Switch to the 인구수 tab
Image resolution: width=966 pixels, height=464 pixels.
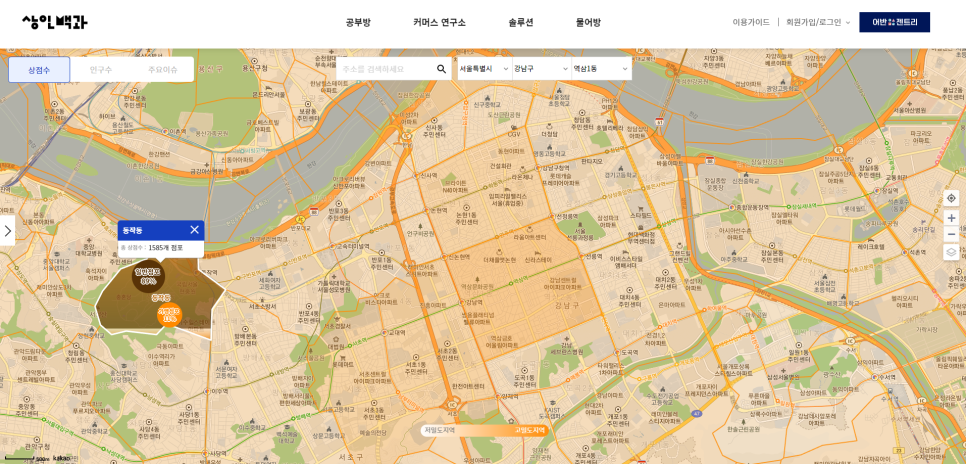(x=100, y=70)
